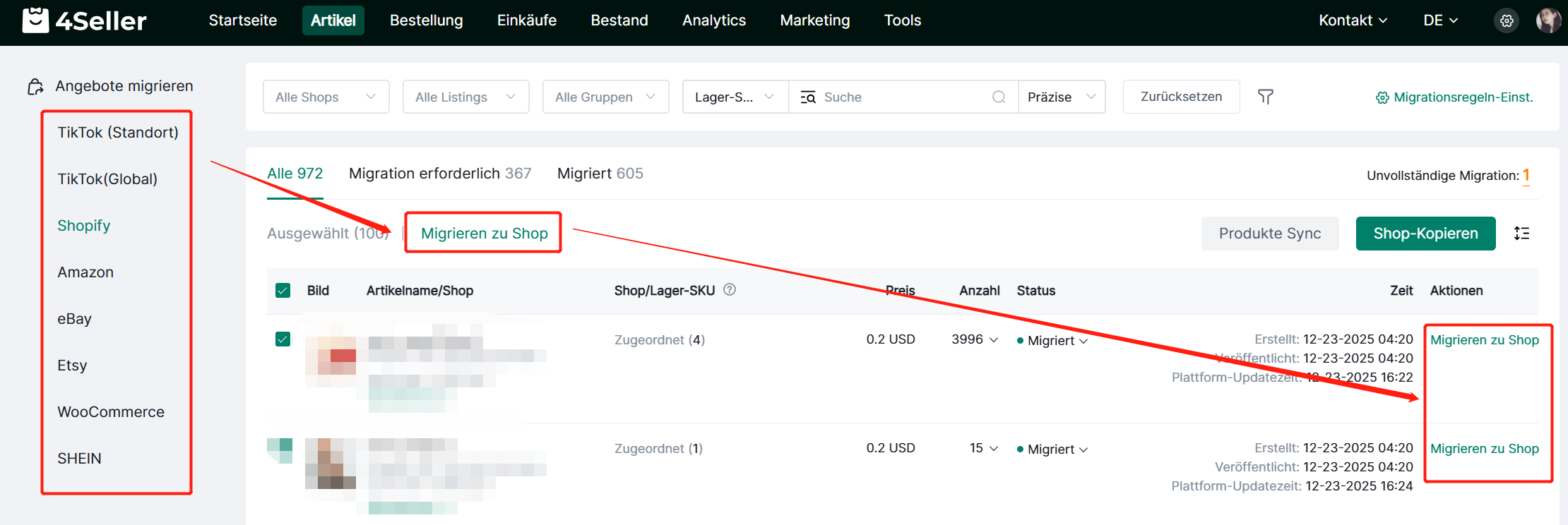Click the row height list icon
This screenshot has height=525, width=1568.
pyautogui.click(x=1521, y=234)
